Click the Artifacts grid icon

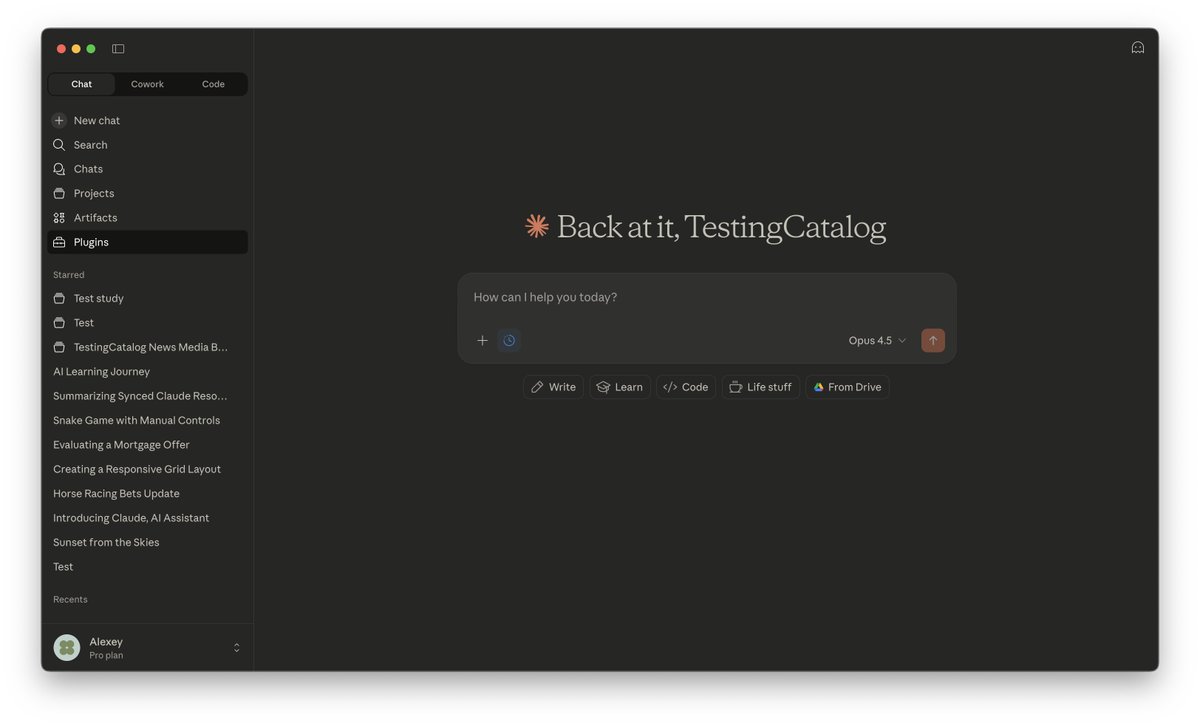[x=59, y=218]
